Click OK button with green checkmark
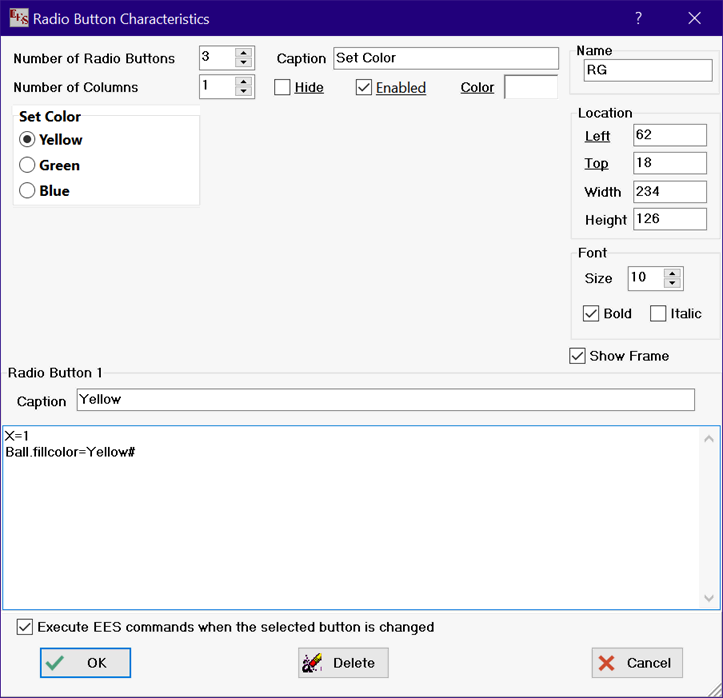 (85, 662)
